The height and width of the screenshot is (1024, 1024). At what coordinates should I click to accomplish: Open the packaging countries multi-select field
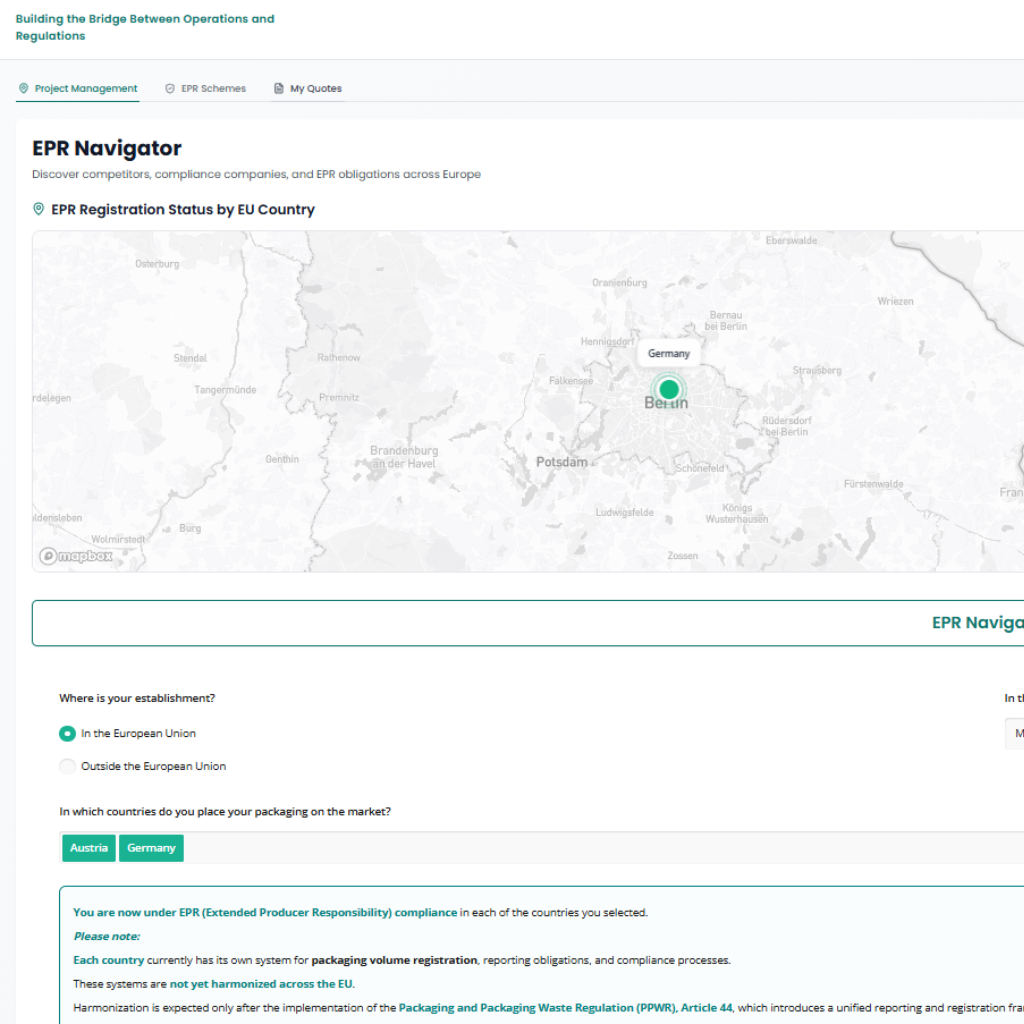click(600, 848)
